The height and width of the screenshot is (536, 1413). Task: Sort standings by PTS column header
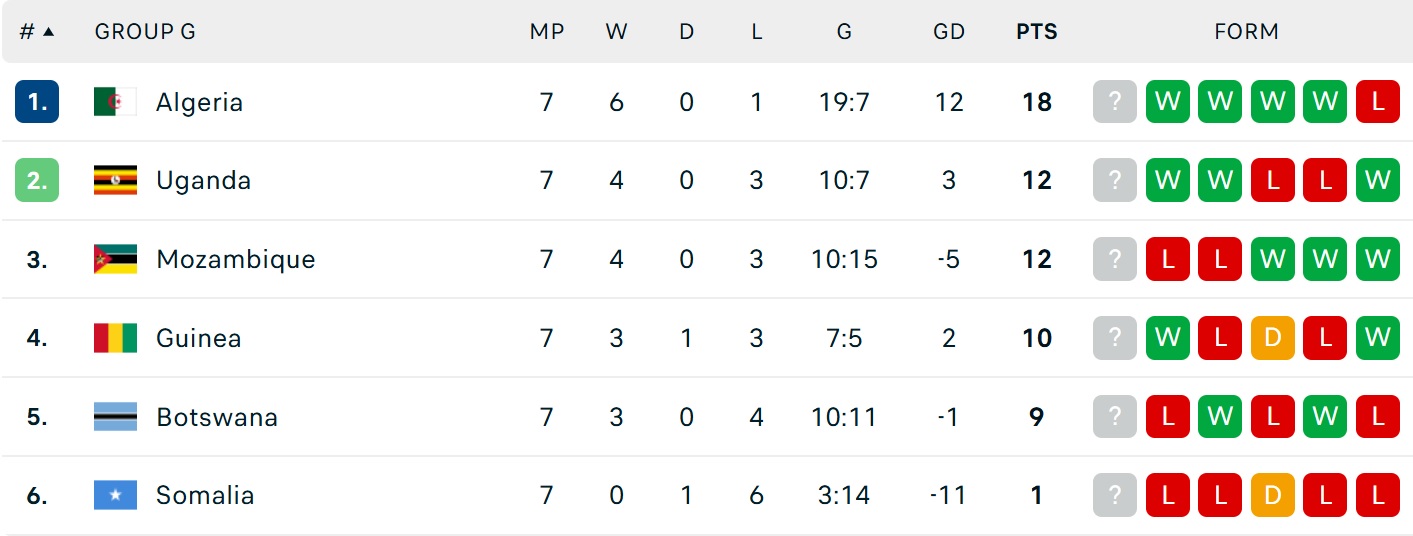(1037, 32)
